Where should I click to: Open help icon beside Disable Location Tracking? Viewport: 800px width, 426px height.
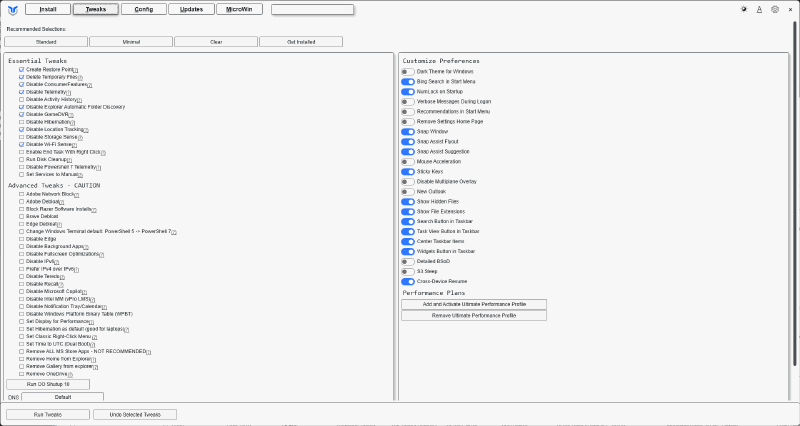coord(86,131)
